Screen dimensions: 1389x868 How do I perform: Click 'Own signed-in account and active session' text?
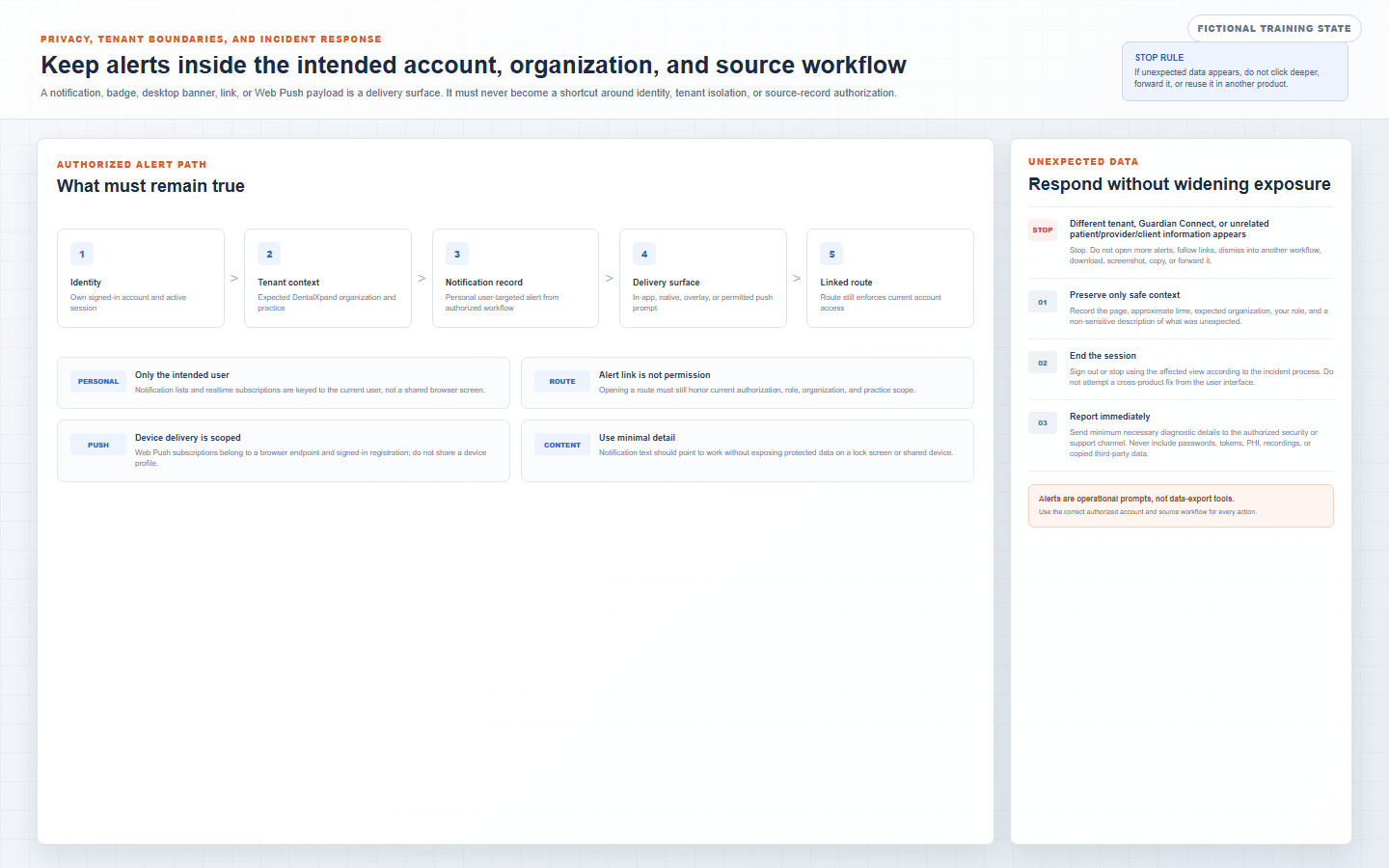(x=128, y=303)
